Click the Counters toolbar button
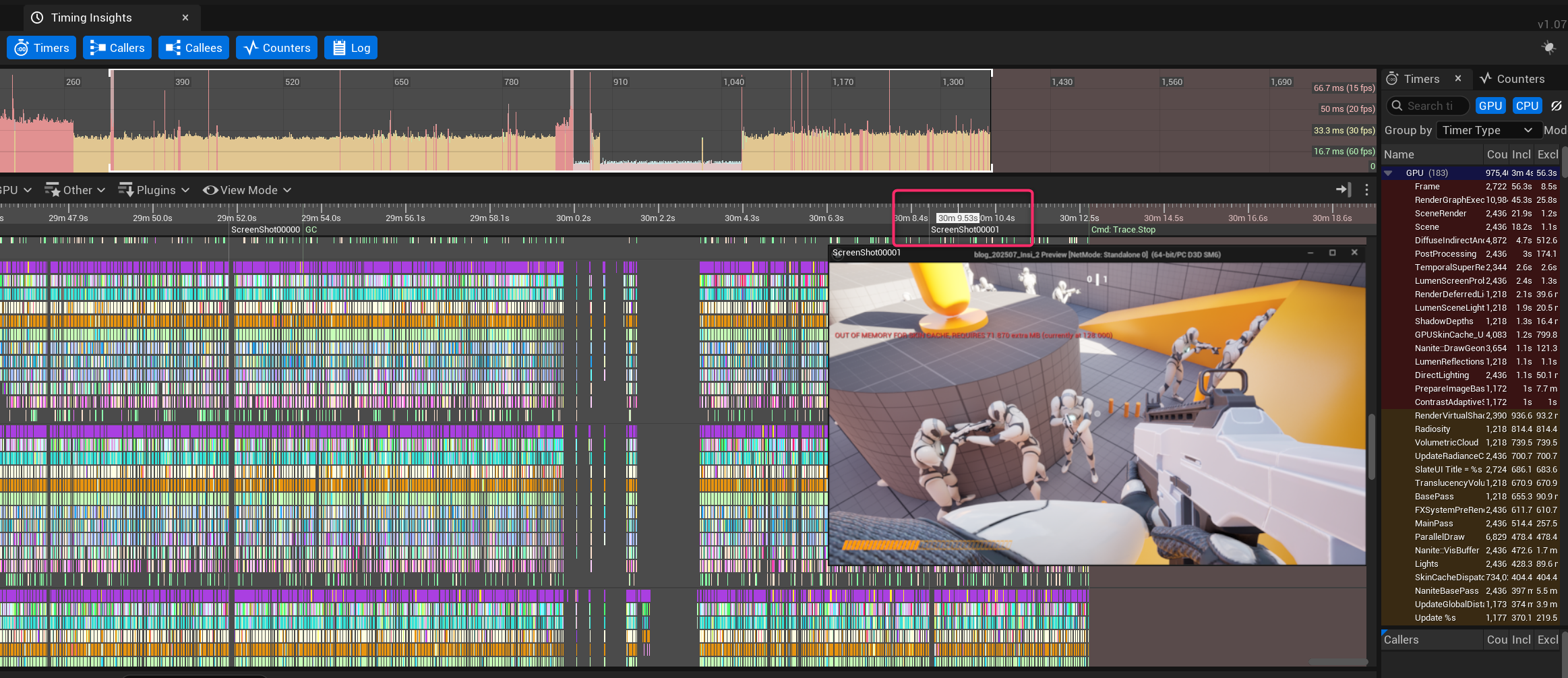Viewport: 1568px width, 678px height. coord(276,48)
